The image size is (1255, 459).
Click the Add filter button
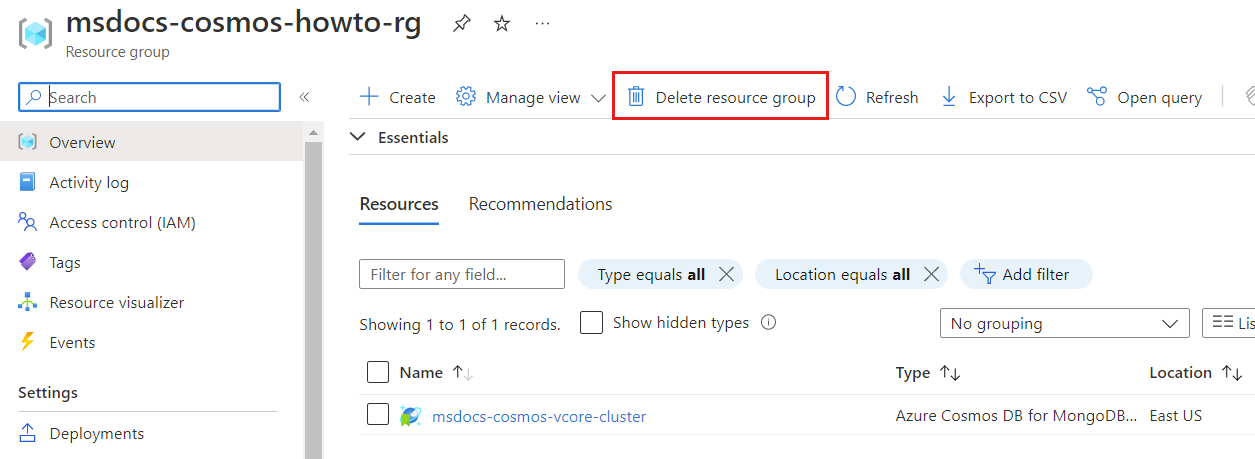pos(1026,274)
